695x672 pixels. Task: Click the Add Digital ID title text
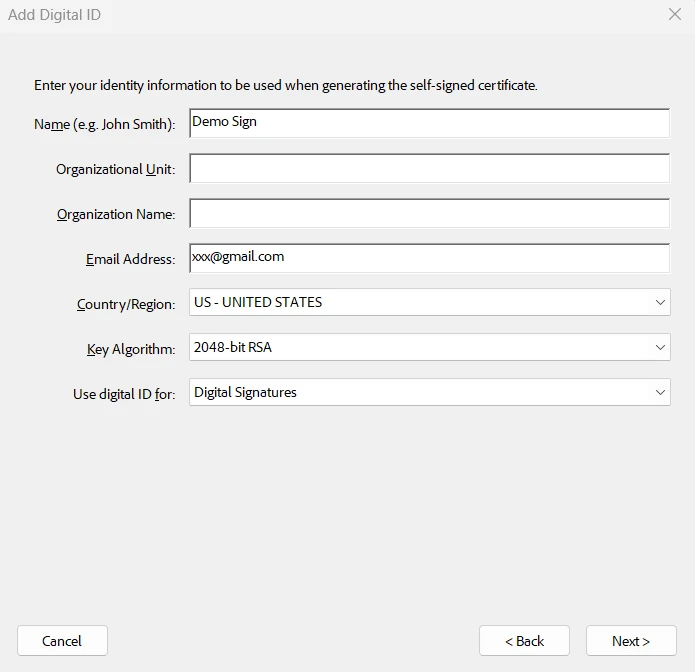click(55, 15)
